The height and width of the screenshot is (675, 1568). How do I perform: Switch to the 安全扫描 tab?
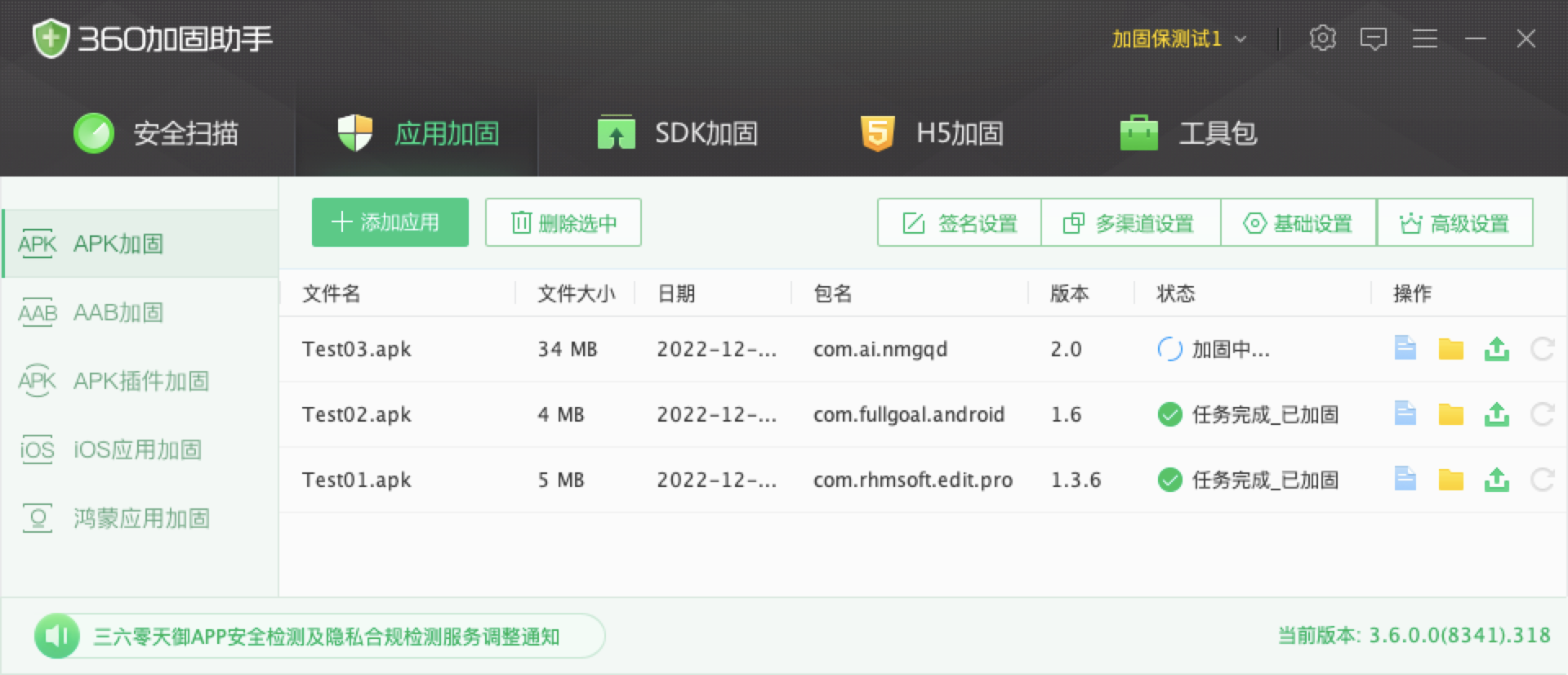pyautogui.click(x=156, y=133)
